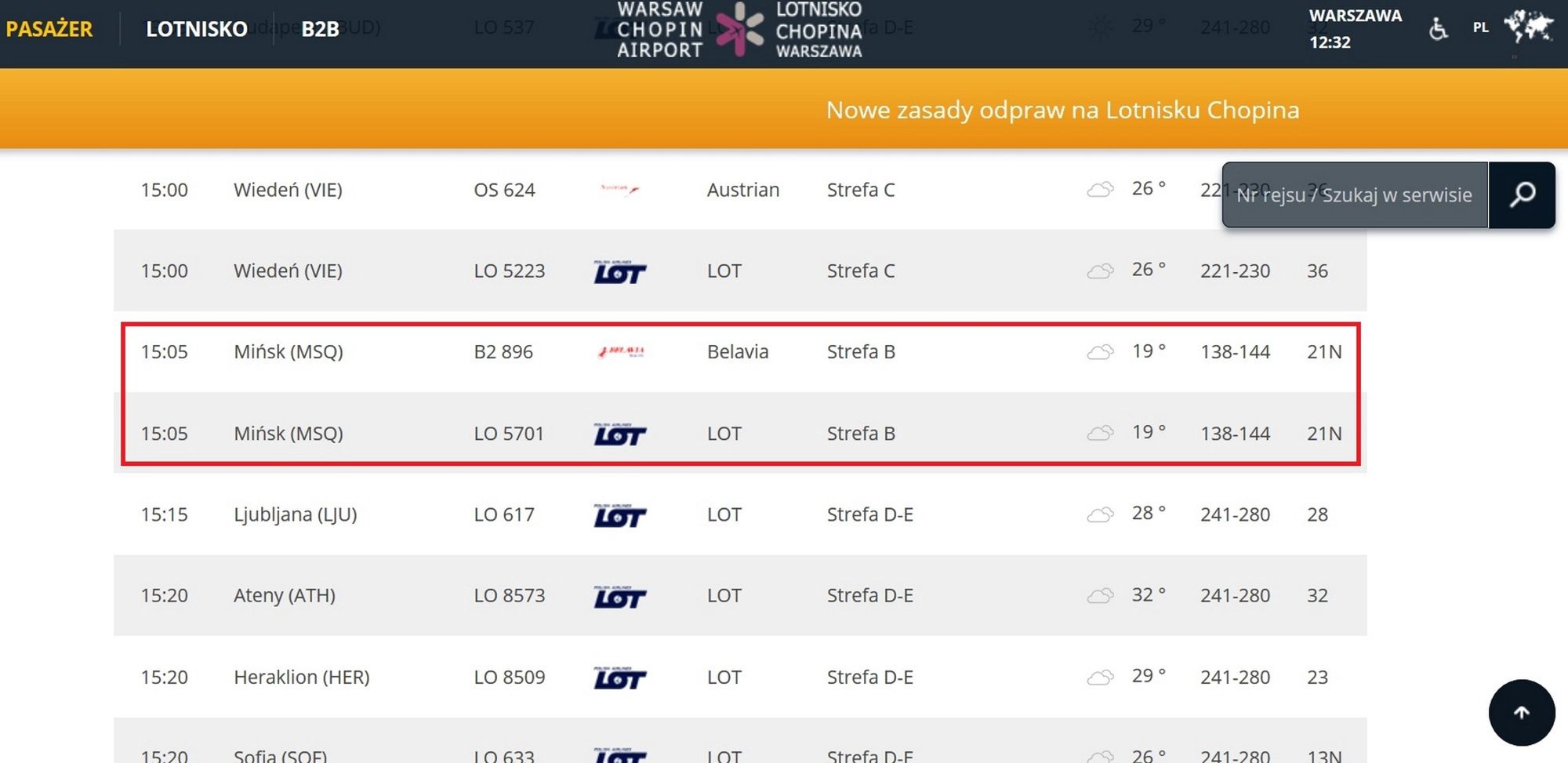Open flight LO 5223 to Wiedeń
This screenshot has height=763, width=1568.
coord(740,271)
